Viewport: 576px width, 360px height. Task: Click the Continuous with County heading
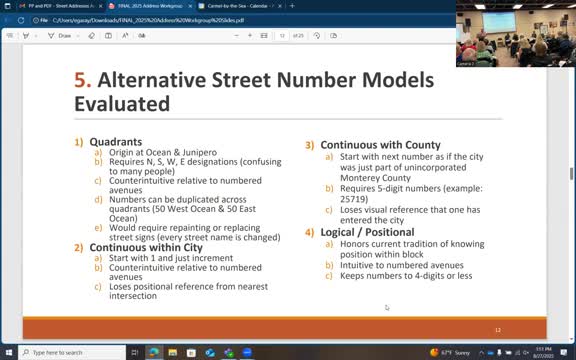click(380, 145)
